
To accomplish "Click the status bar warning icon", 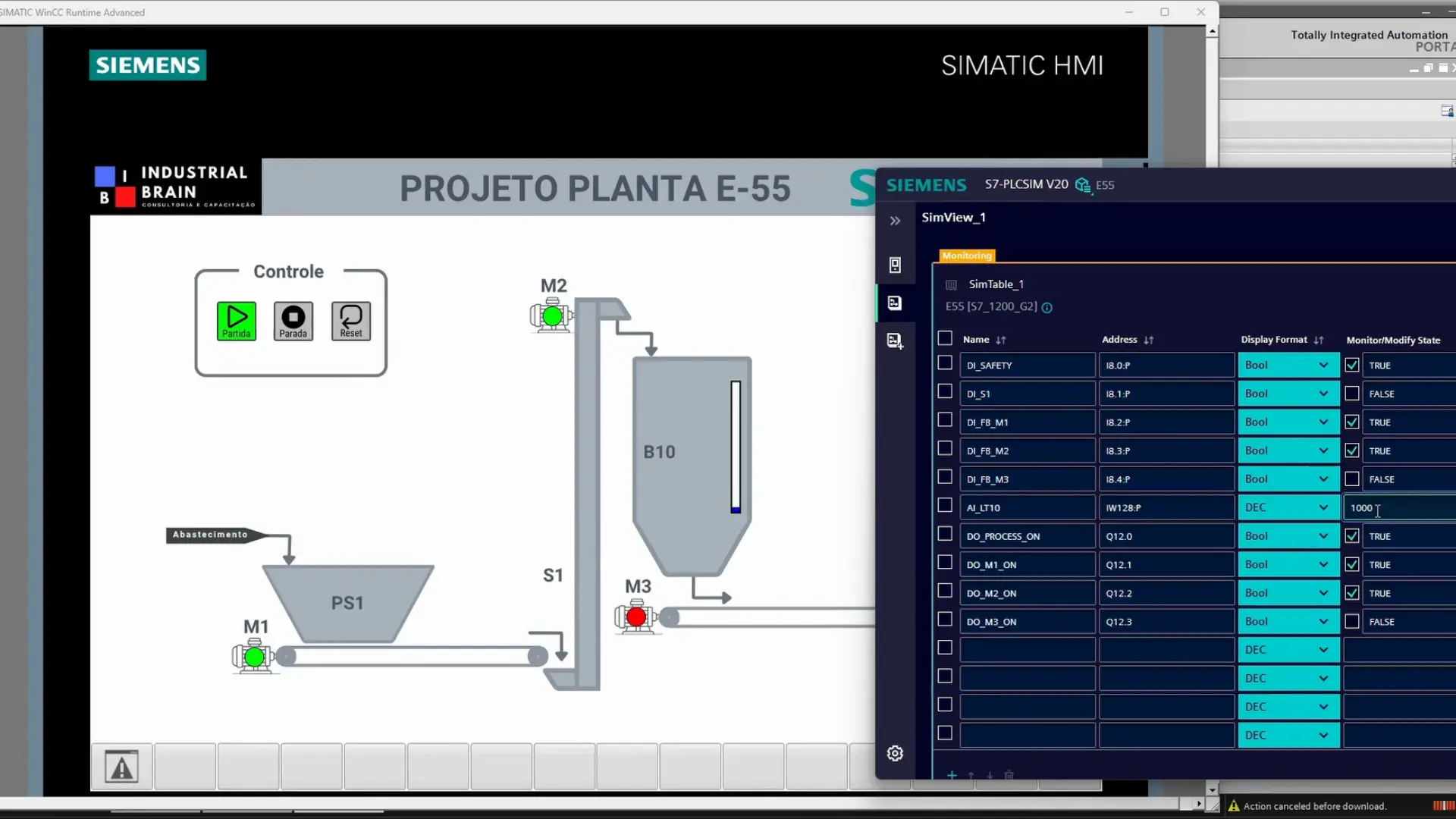I will coord(1234,806).
